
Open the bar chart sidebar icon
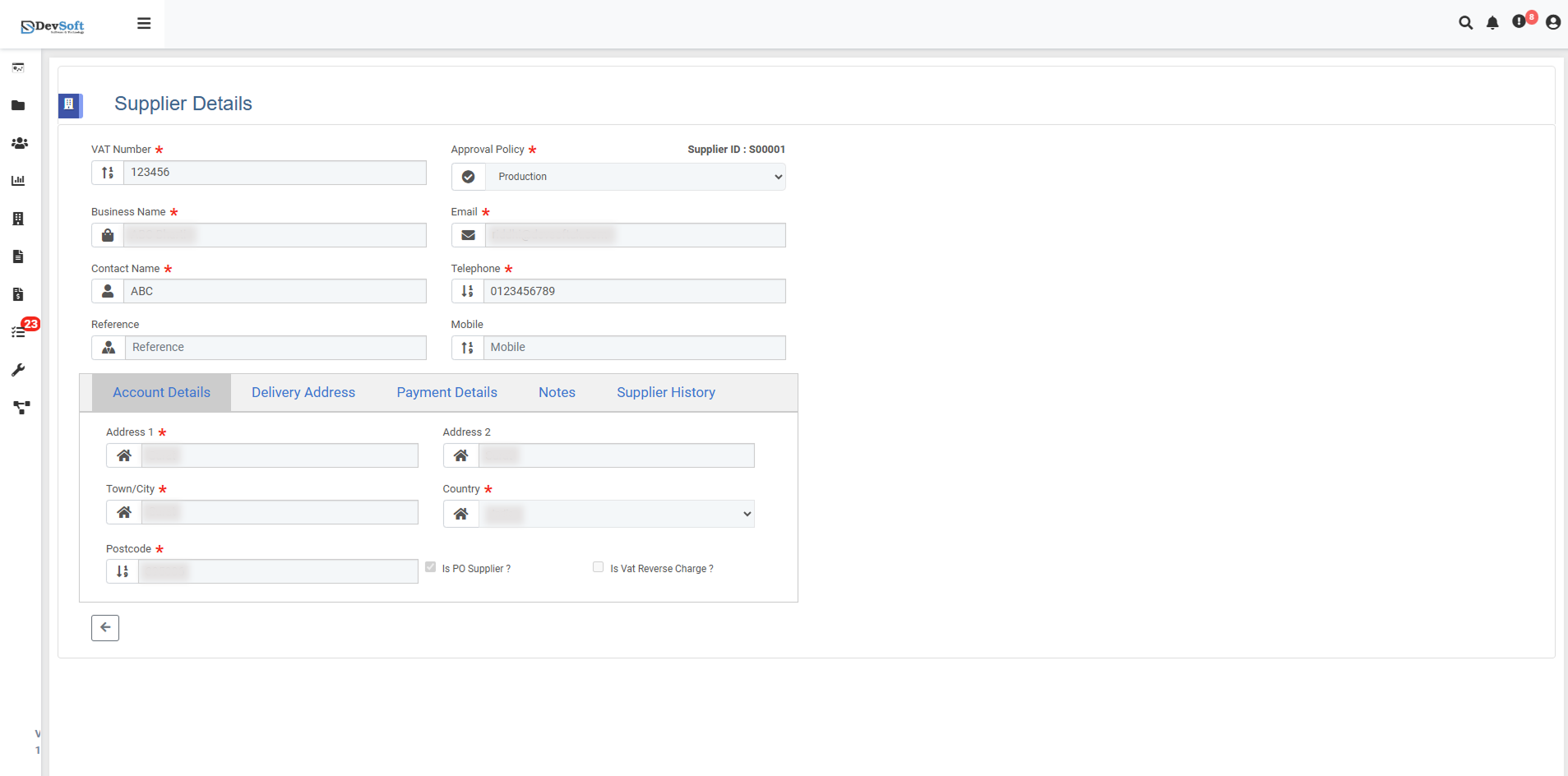[18, 181]
